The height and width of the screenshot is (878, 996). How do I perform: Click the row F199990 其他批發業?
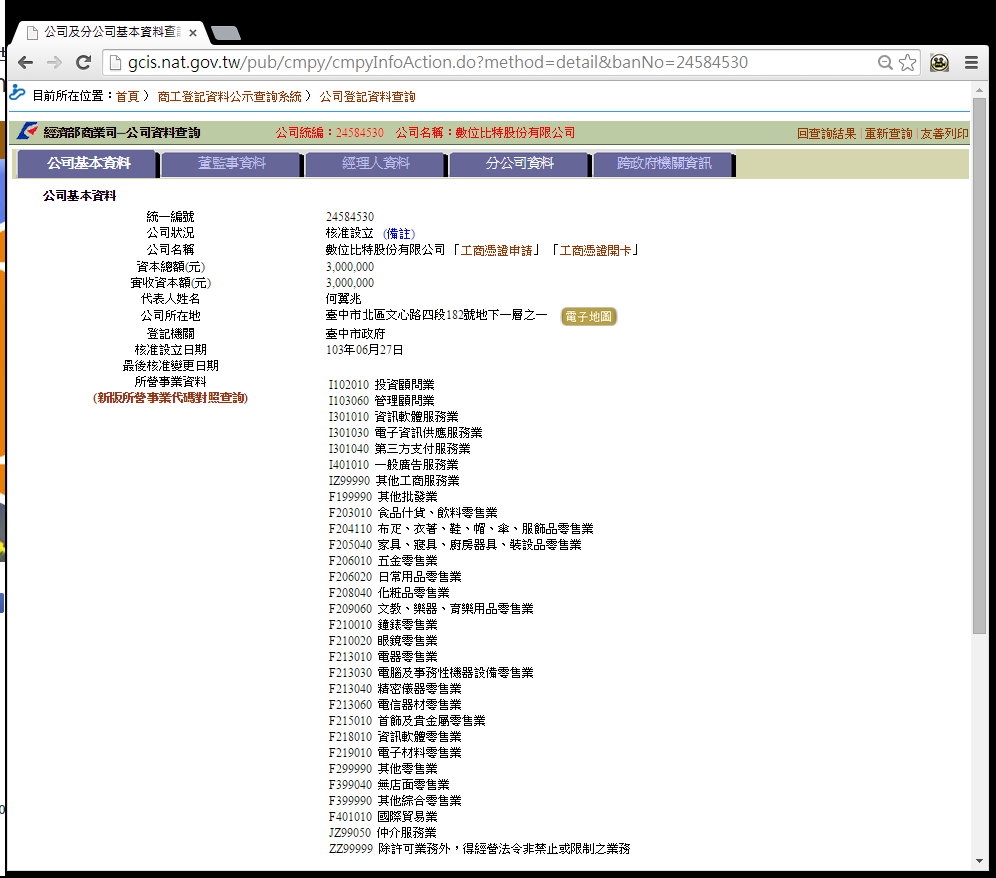(383, 497)
